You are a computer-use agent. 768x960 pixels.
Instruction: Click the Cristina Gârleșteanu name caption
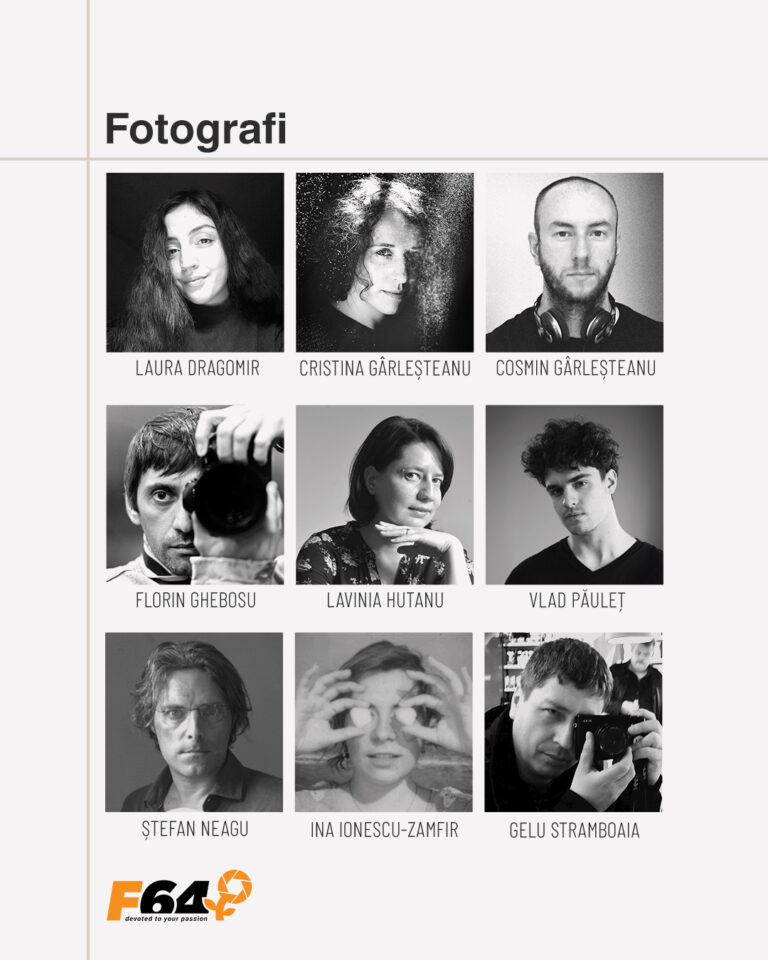tap(385, 369)
